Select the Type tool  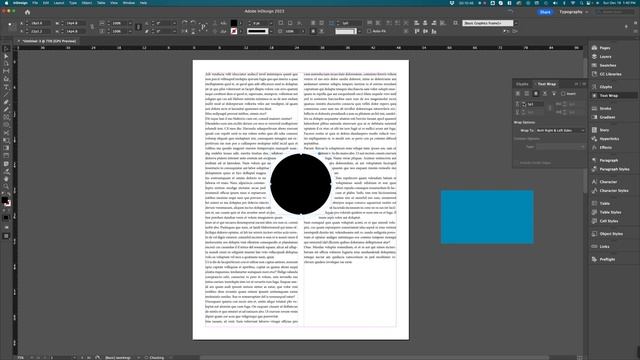pyautogui.click(x=6, y=87)
